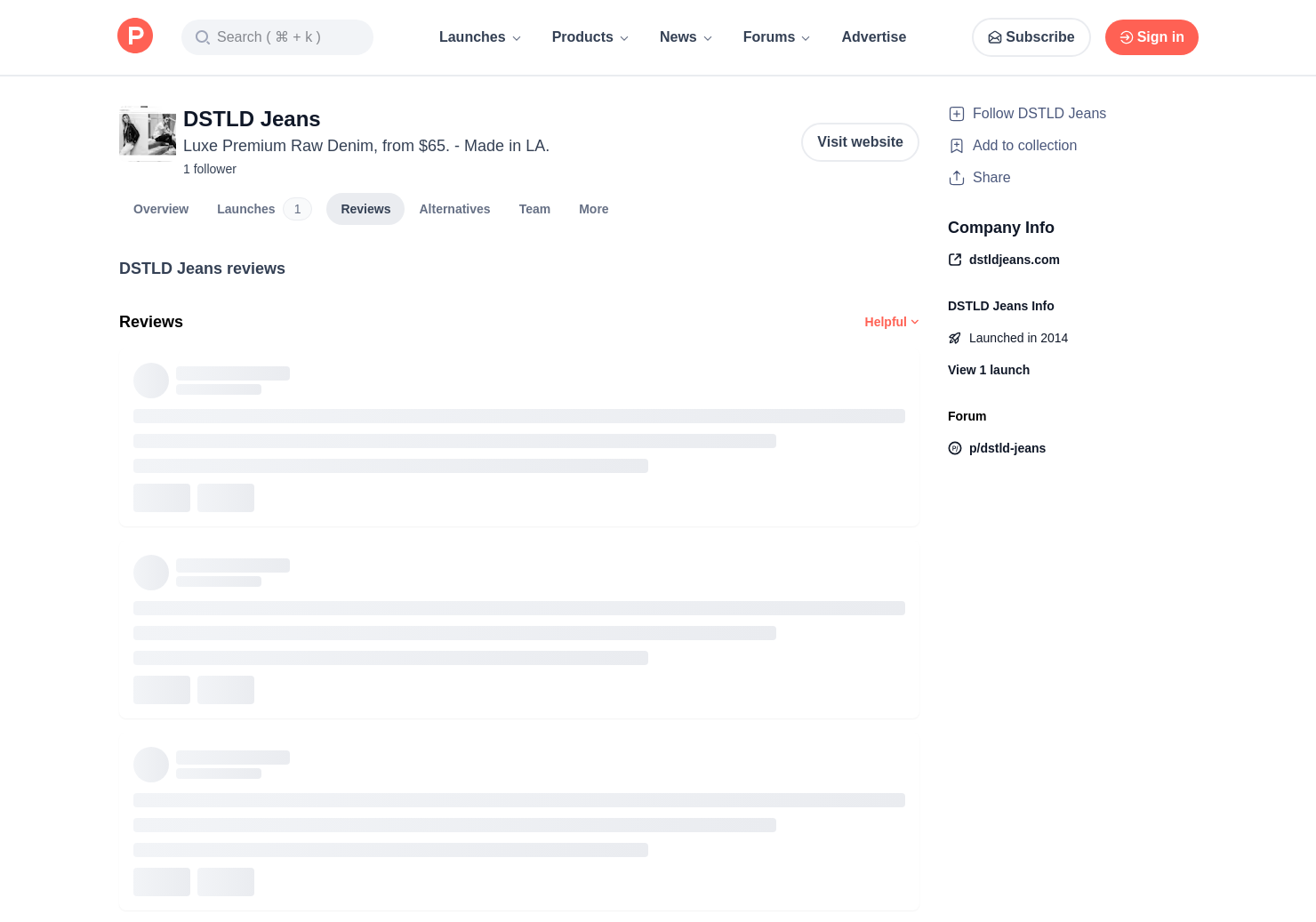Click the forum icon beside p/dstld-jeans
The image size is (1316, 922).
tap(955, 448)
